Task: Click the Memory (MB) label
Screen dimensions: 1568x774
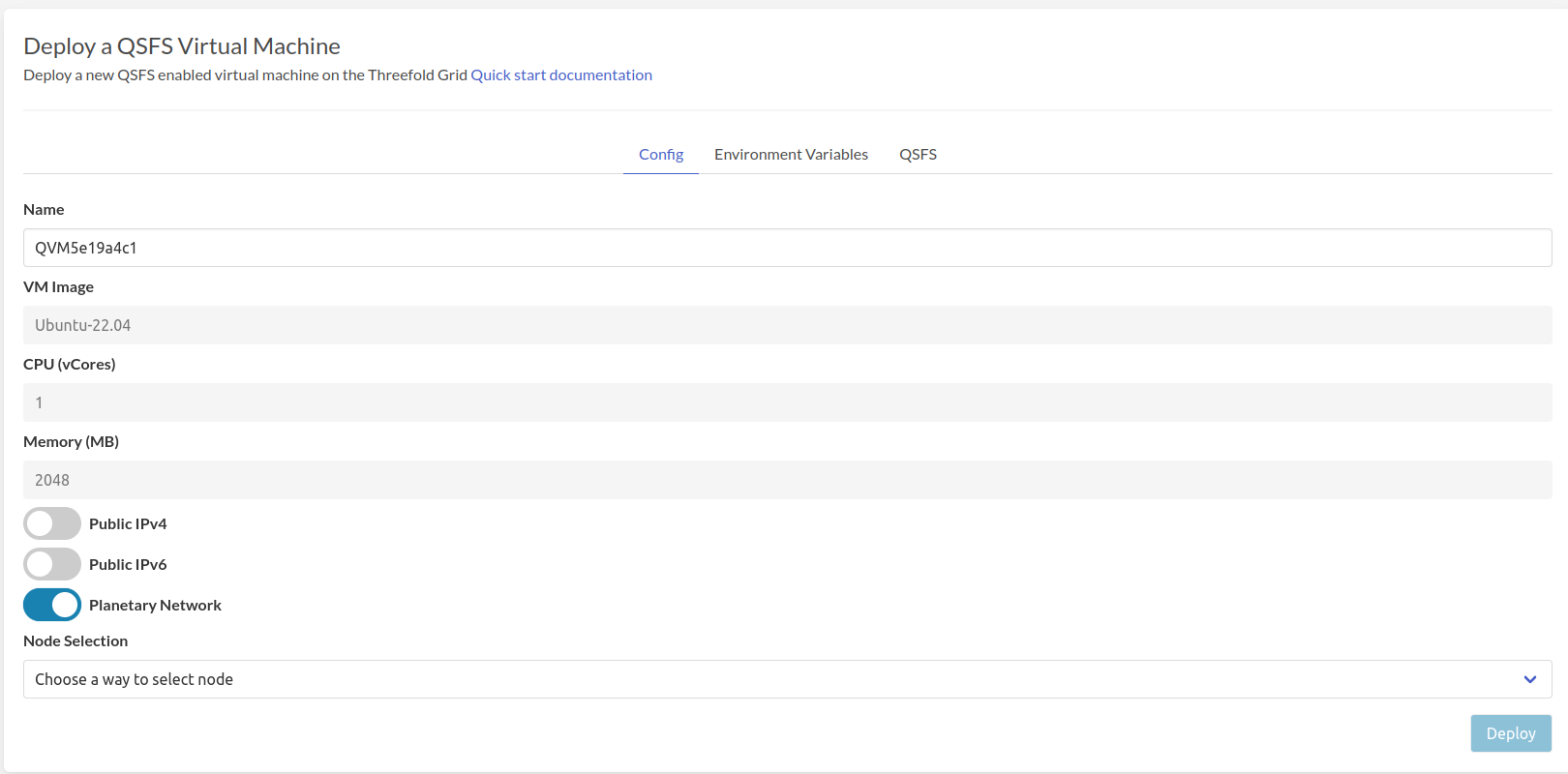Action: pos(71,441)
